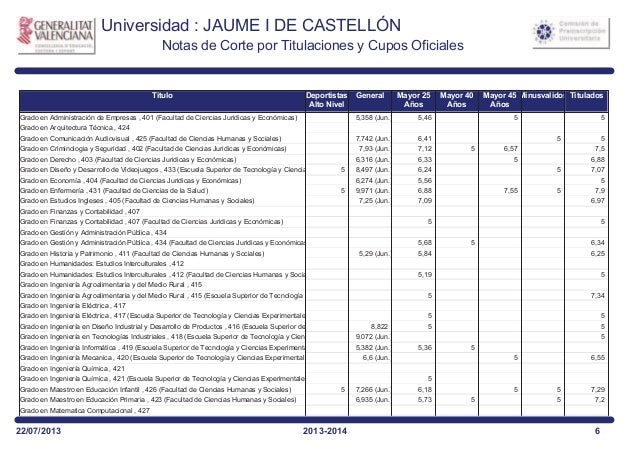Select the Grado en Historia y Patrimonio row

coord(314,254)
